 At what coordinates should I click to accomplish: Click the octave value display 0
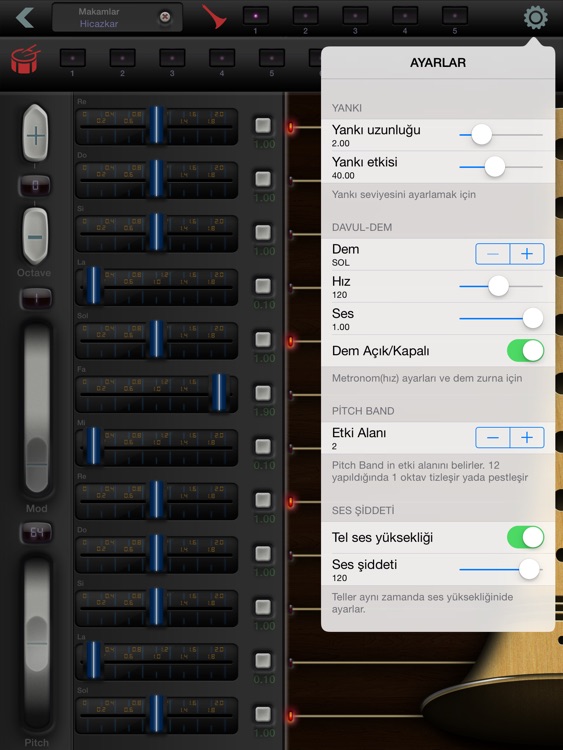pos(35,185)
